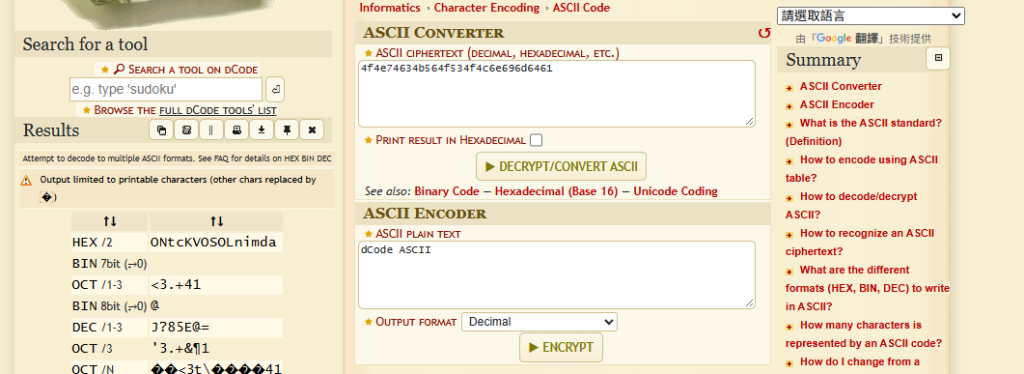Select the <3.+41 result value
Image resolution: width=1024 pixels, height=374 pixels.
(x=176, y=285)
